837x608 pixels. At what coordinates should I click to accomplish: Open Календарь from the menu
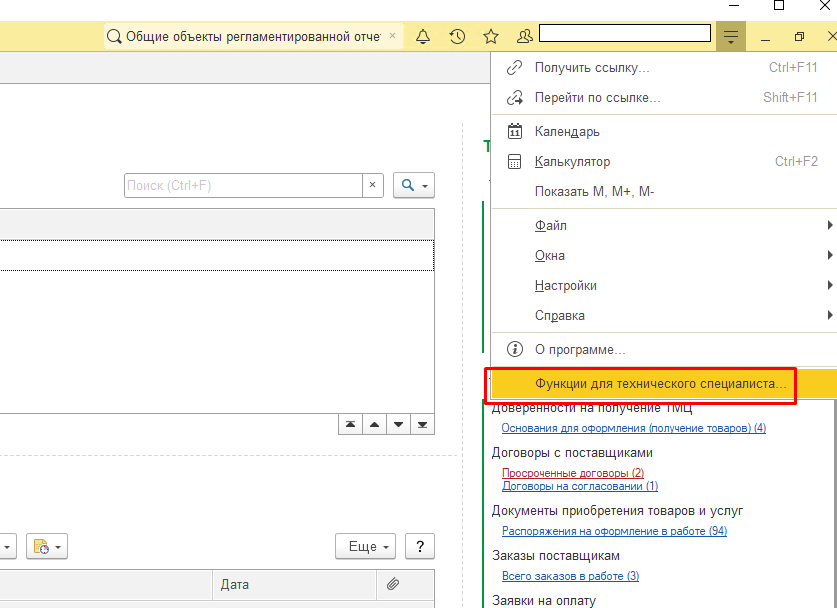664,131
